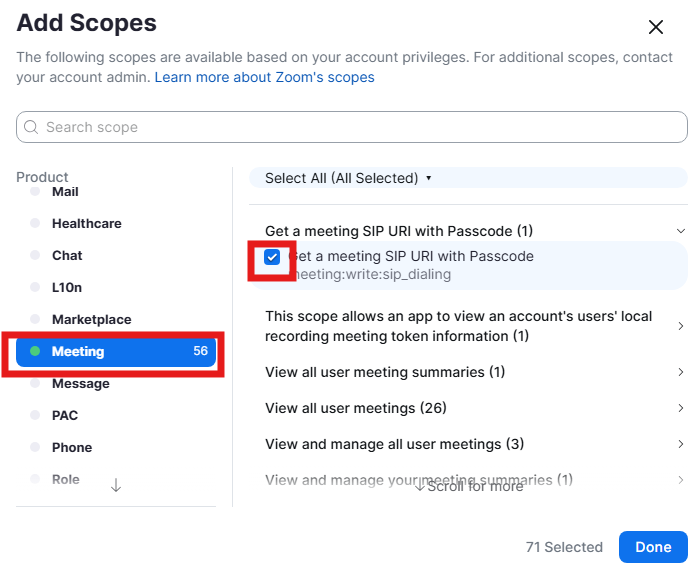This screenshot has width=697, height=570.
Task: Close the Add Scopes dialog
Action: [x=656, y=27]
